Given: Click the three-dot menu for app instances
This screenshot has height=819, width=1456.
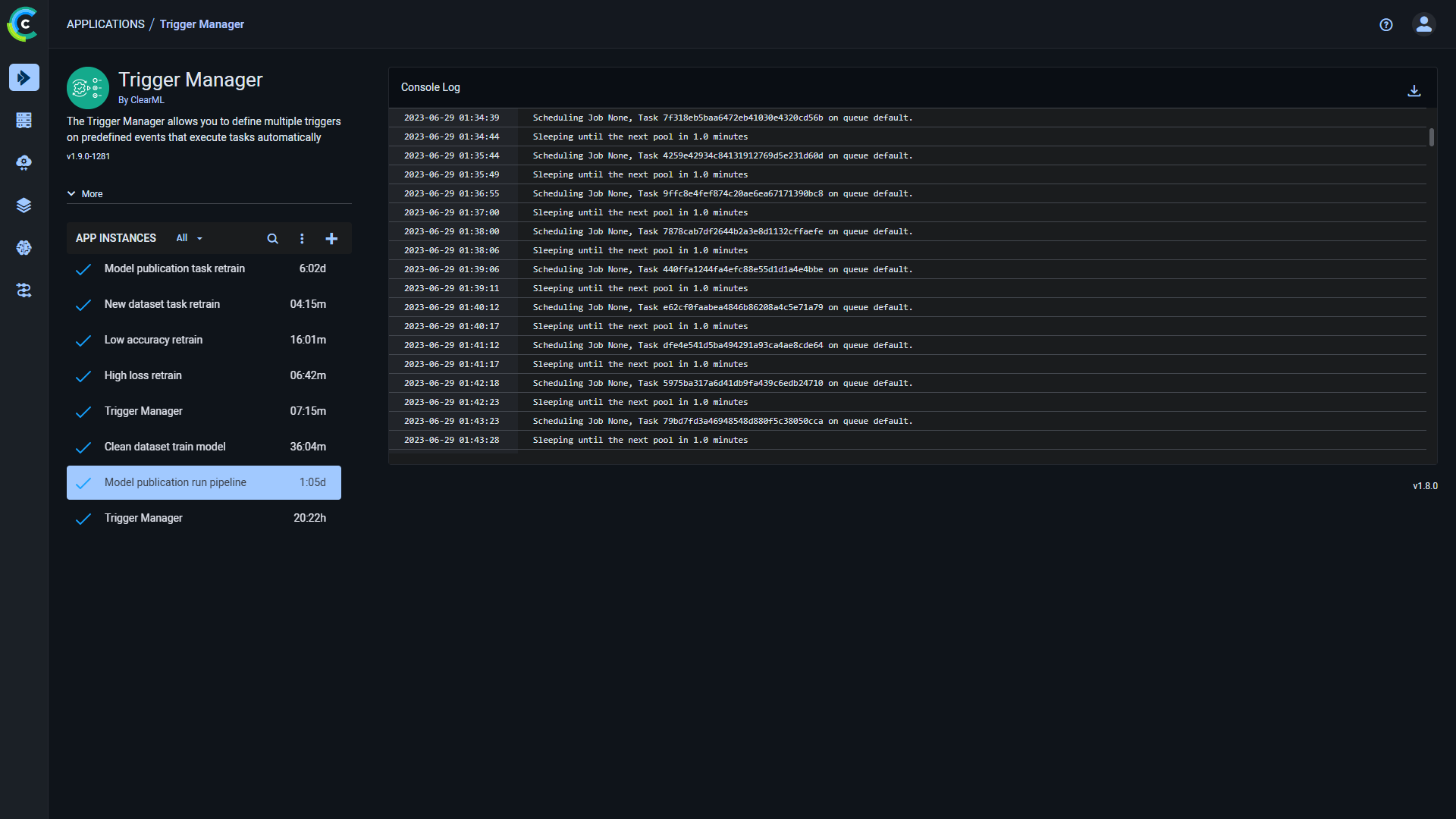Looking at the screenshot, I should [302, 238].
